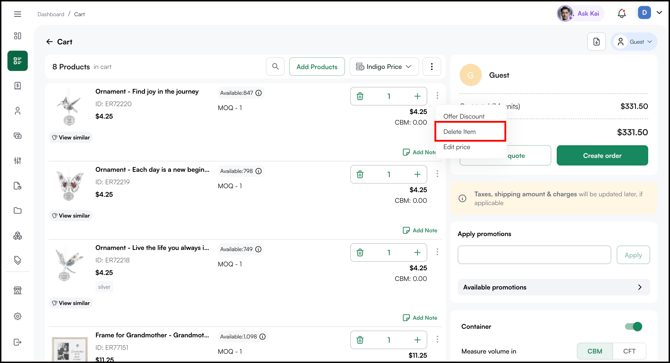Click the silver variant tag

point(104,287)
